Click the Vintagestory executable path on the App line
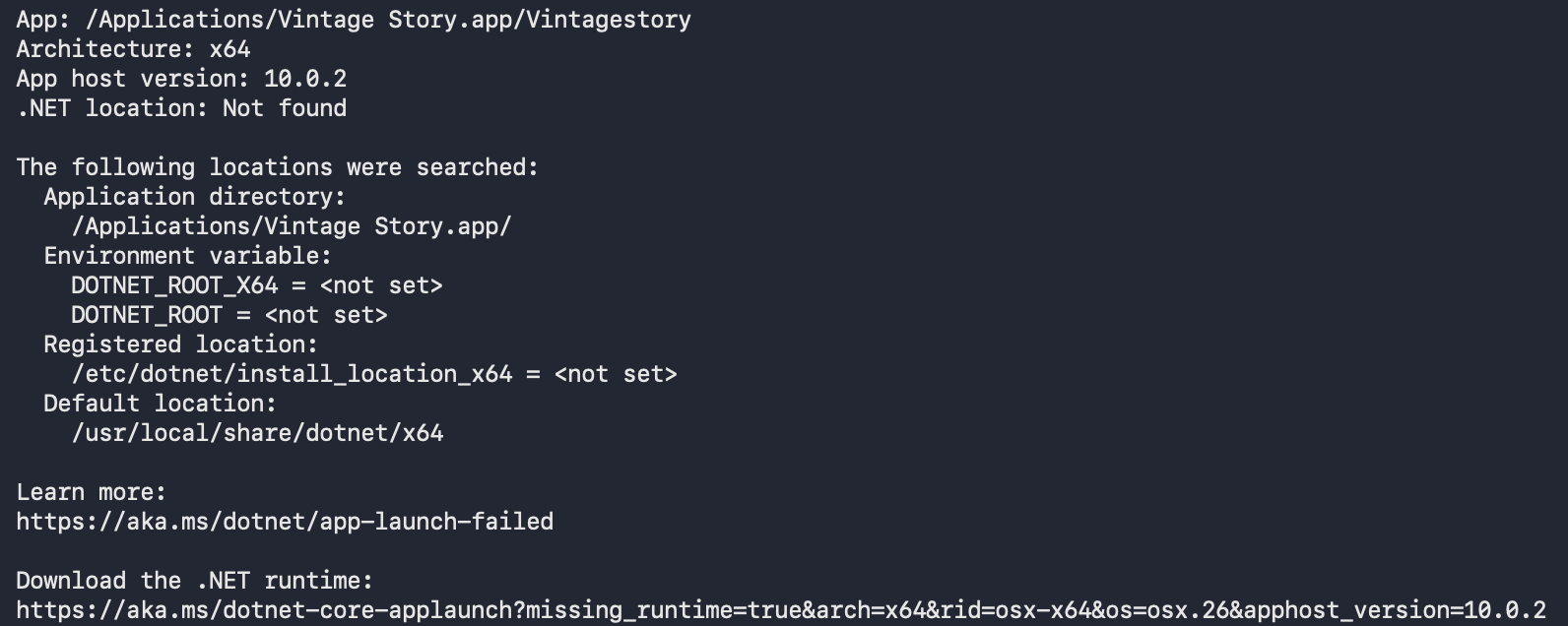The width and height of the screenshot is (1568, 626). pos(388,20)
